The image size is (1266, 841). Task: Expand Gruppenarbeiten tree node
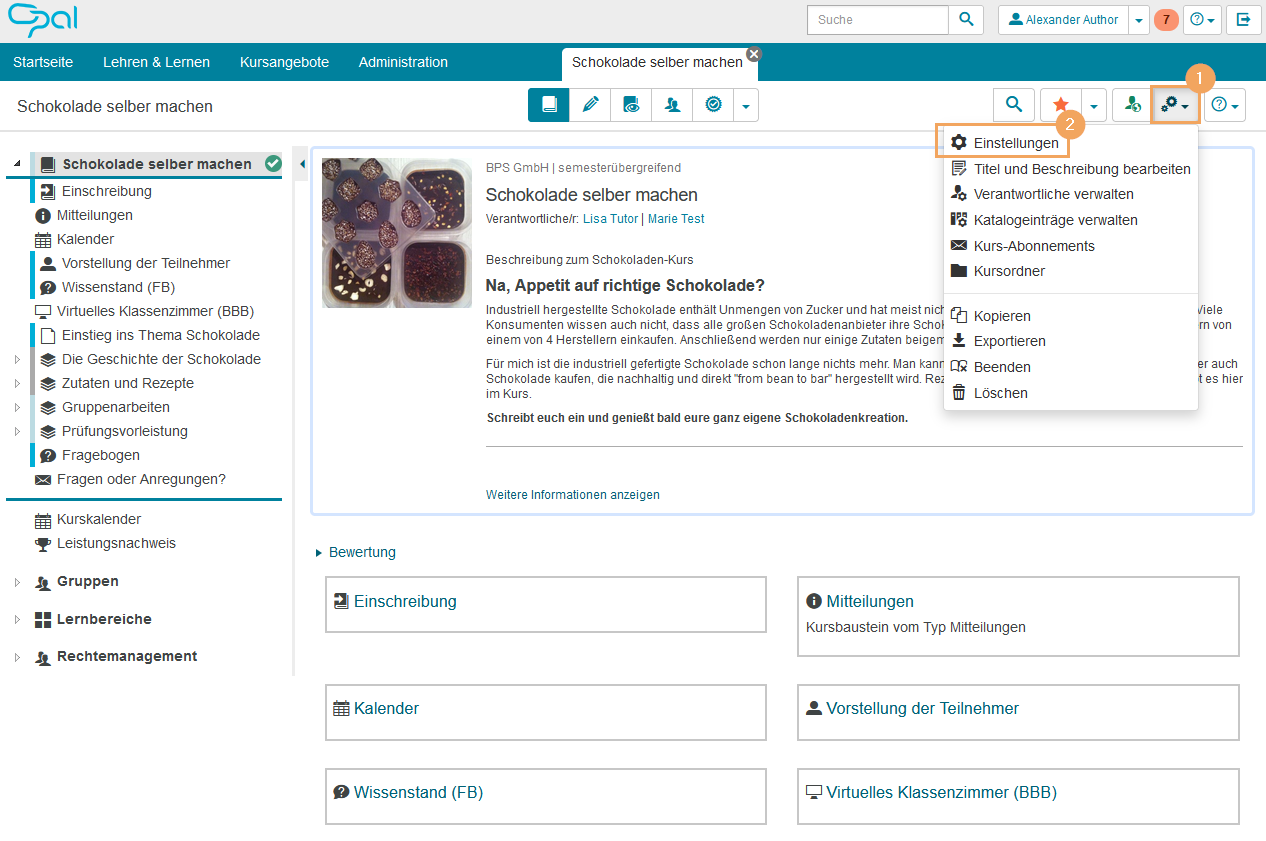pyautogui.click(x=17, y=407)
